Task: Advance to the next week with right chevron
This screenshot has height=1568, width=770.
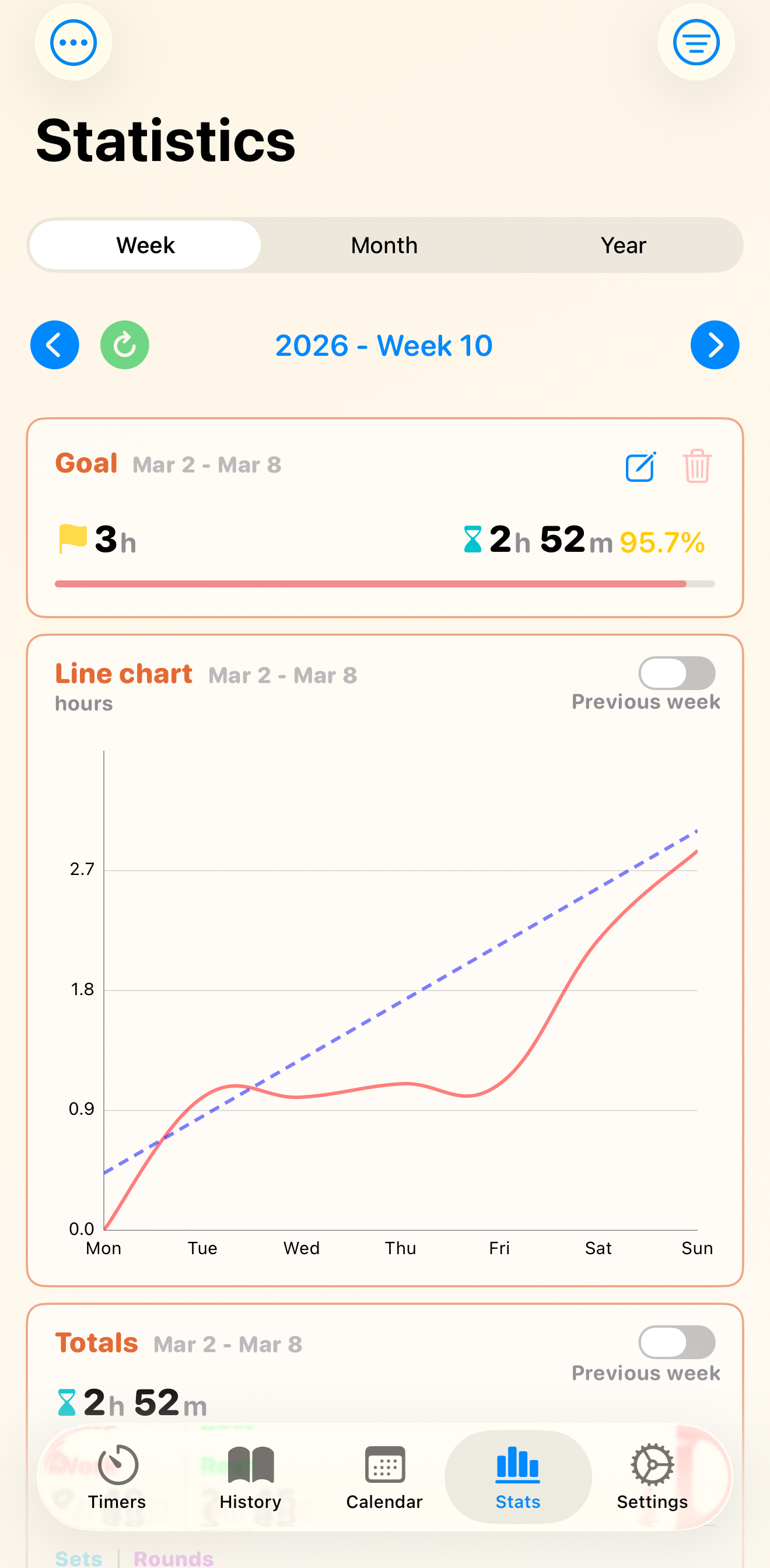Action: tap(715, 345)
